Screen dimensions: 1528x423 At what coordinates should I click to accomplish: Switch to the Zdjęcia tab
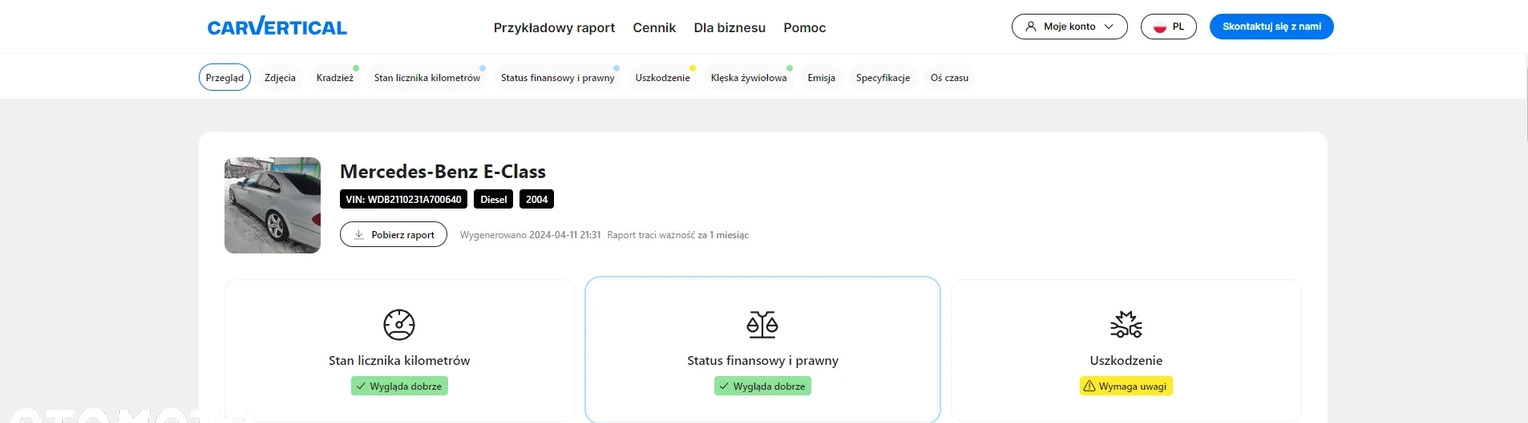coord(280,77)
